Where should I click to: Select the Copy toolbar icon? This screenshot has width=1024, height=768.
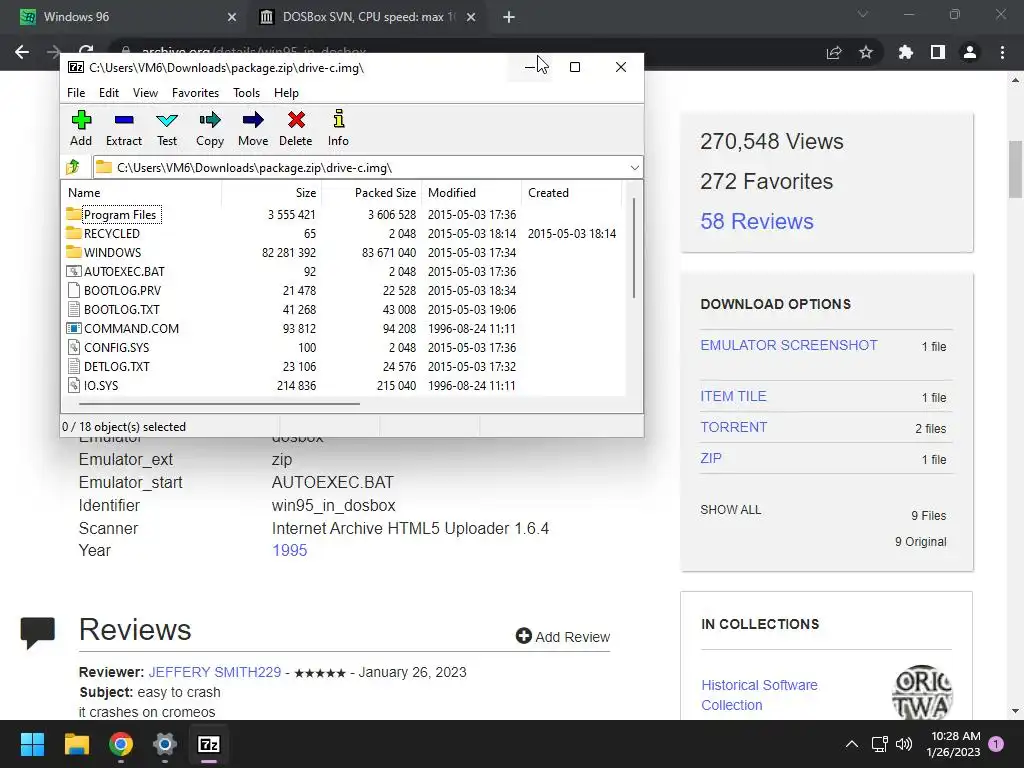coord(210,120)
